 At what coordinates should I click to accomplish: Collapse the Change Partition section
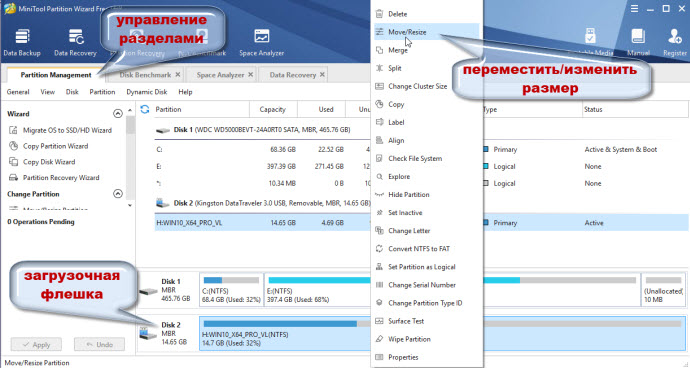tap(118, 194)
